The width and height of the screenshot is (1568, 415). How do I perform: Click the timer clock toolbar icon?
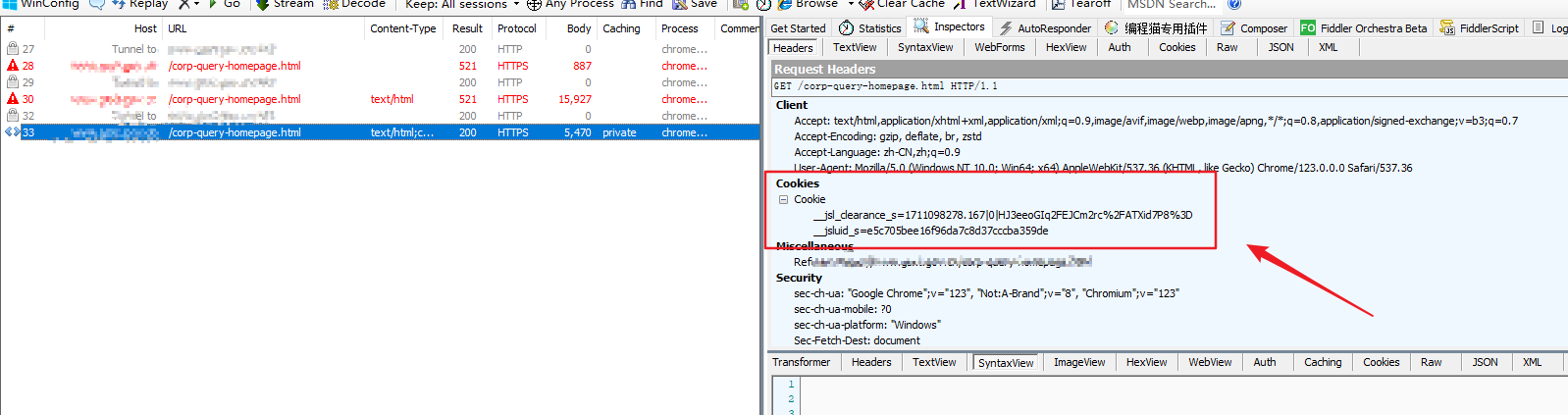(763, 4)
